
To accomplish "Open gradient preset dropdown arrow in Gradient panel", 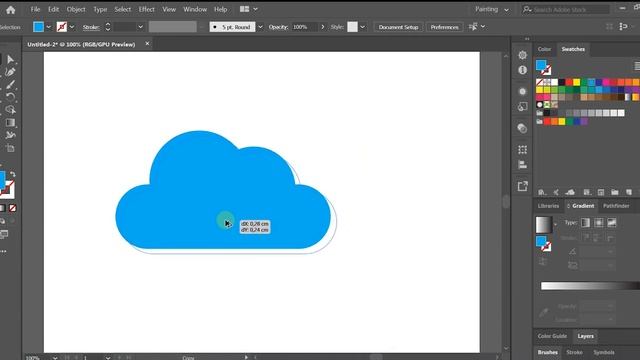I will (x=555, y=224).
